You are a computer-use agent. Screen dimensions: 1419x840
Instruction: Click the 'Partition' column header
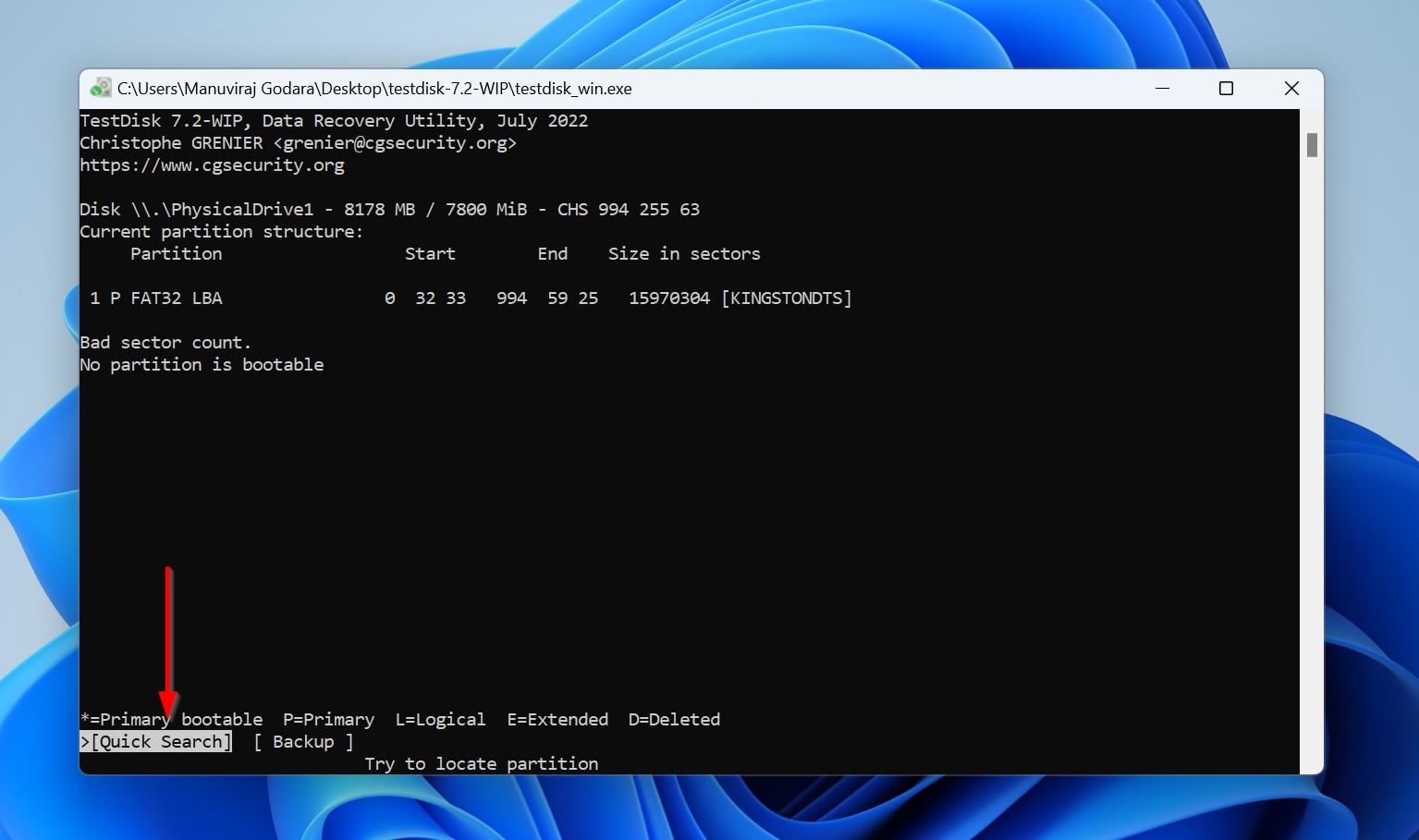point(176,254)
